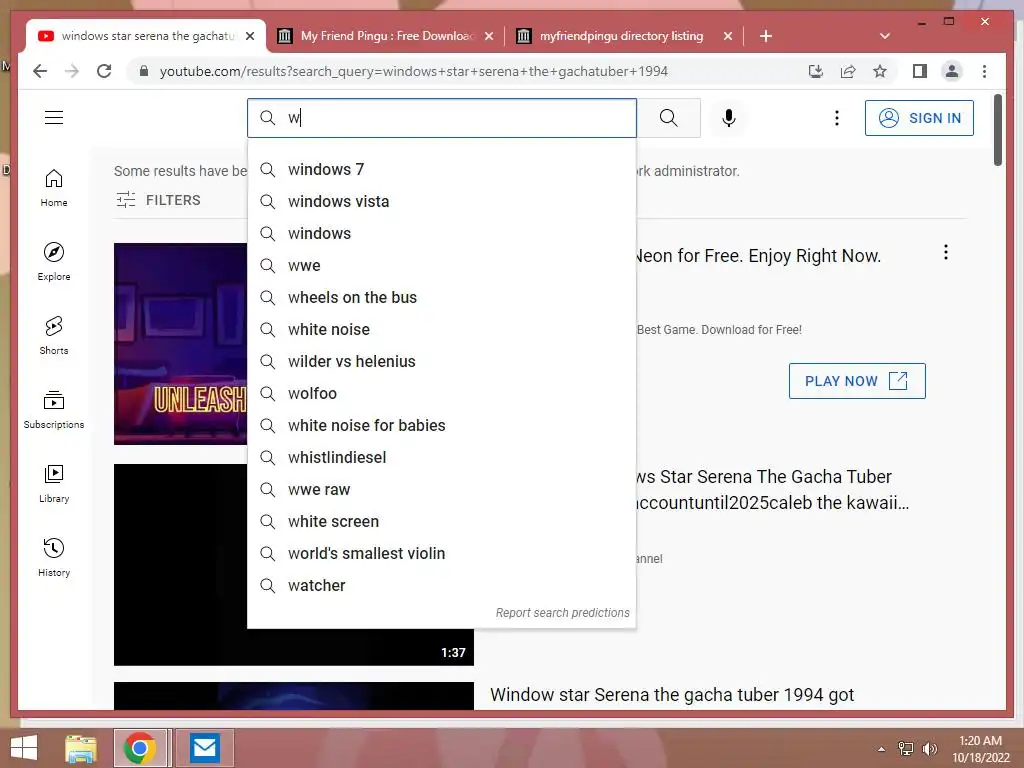The image size is (1024, 768).
Task: Open the Windows Start button
Action: (x=24, y=748)
